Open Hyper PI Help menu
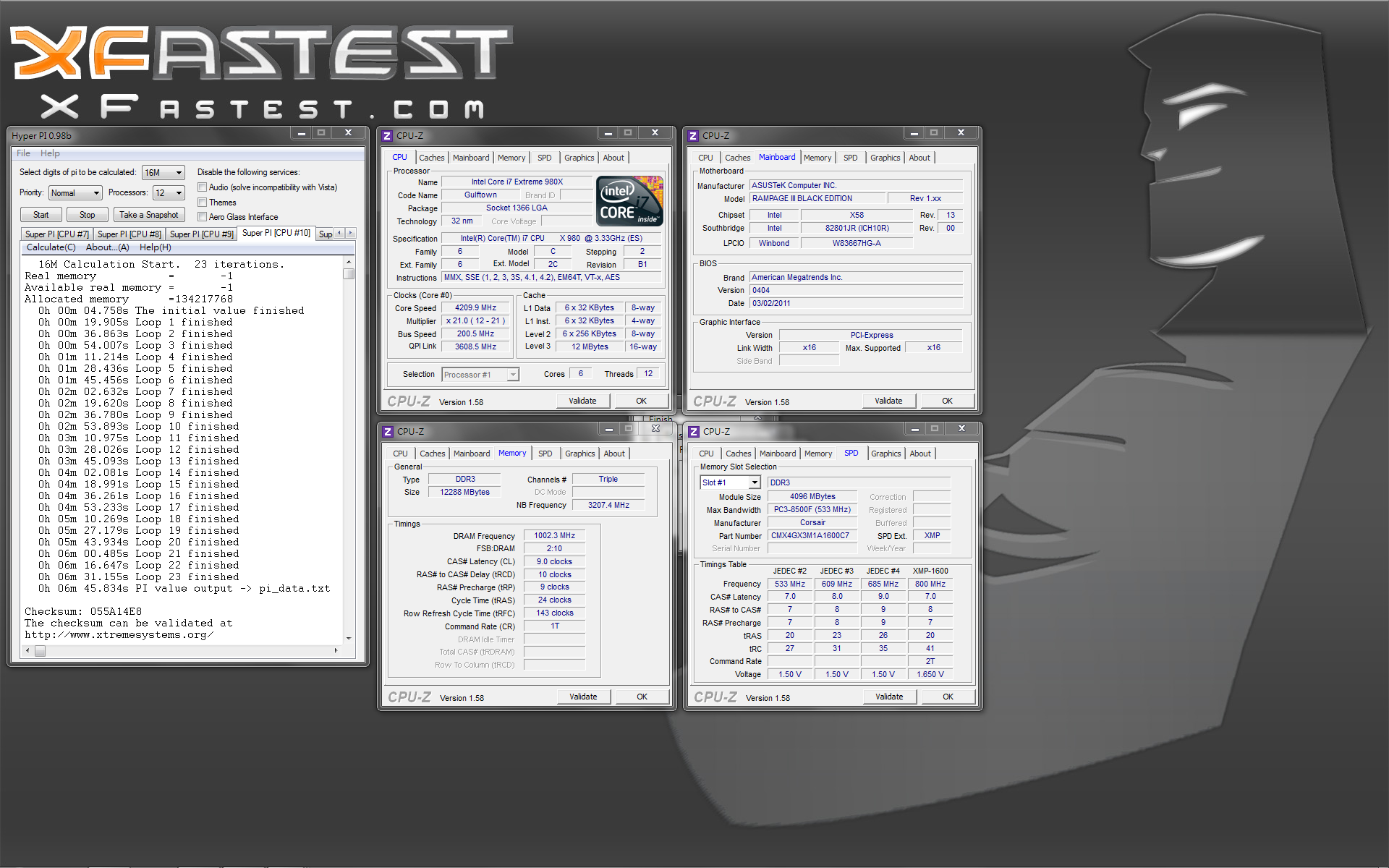 coord(50,153)
